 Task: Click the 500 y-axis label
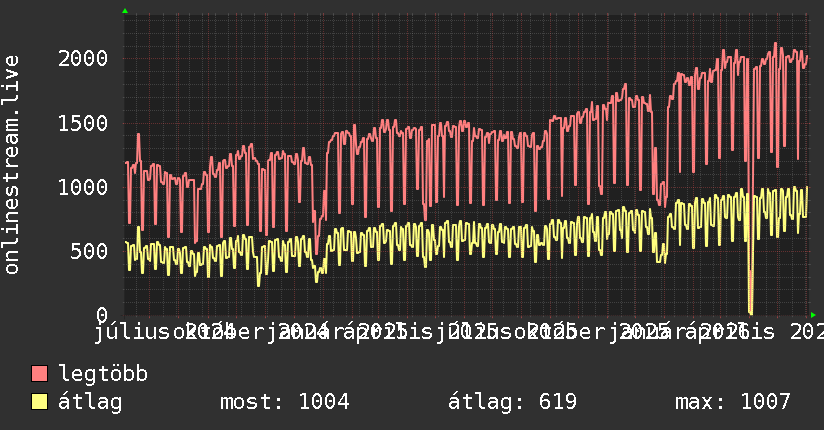[89, 251]
